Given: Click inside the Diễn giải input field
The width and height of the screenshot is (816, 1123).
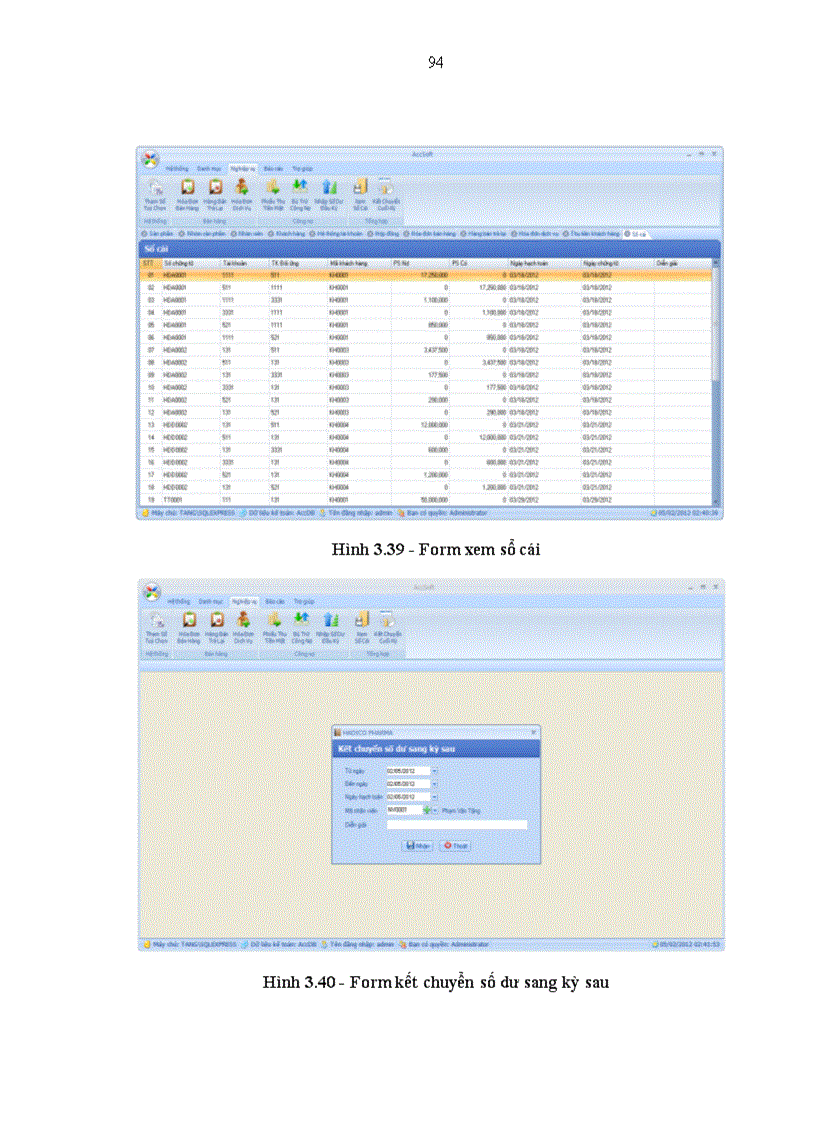Looking at the screenshot, I should [x=457, y=824].
